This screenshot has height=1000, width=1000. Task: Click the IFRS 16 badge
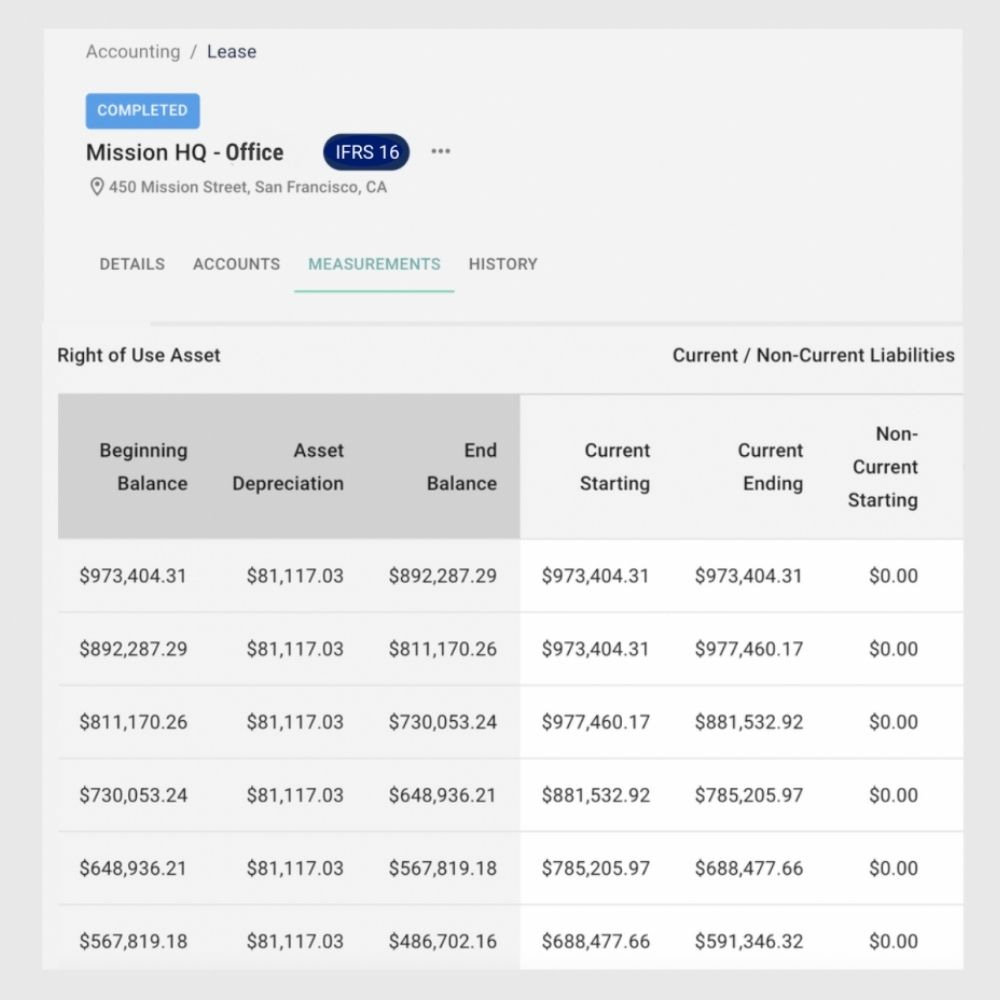coord(365,152)
